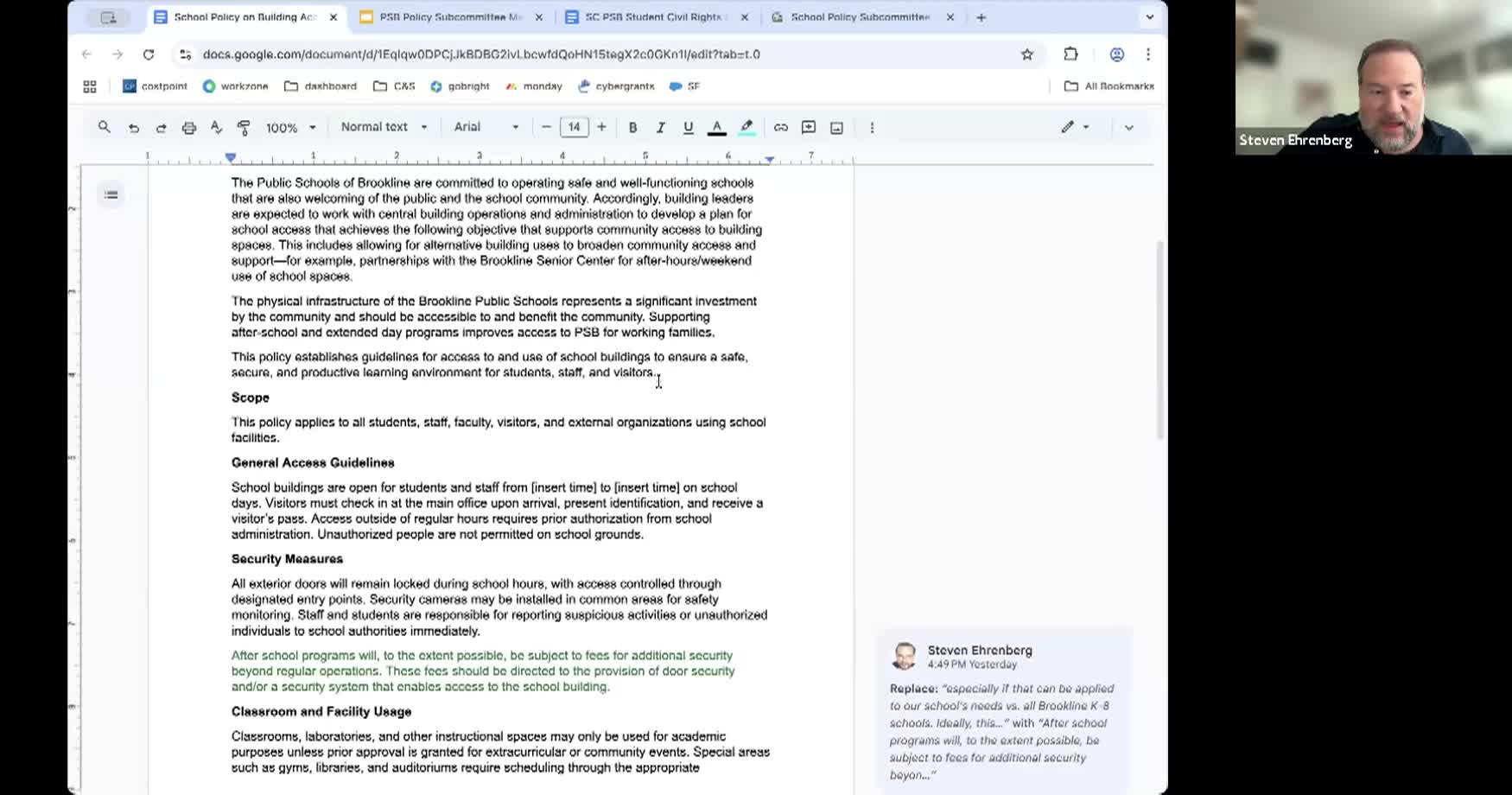The image size is (1512, 795).
Task: Activate the paint format tool
Action: (x=244, y=127)
